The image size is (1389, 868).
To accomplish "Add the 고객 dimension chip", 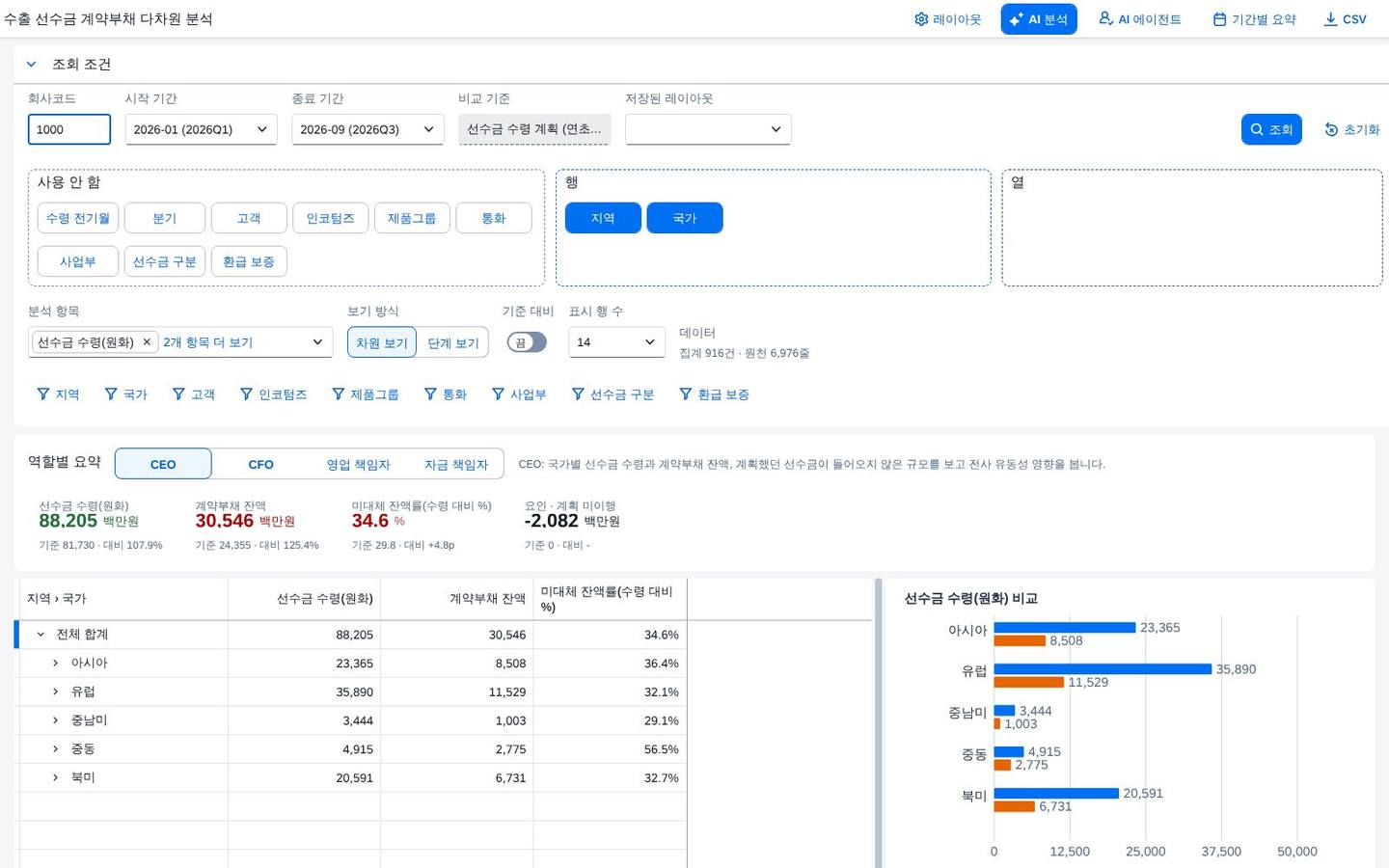I will (249, 218).
